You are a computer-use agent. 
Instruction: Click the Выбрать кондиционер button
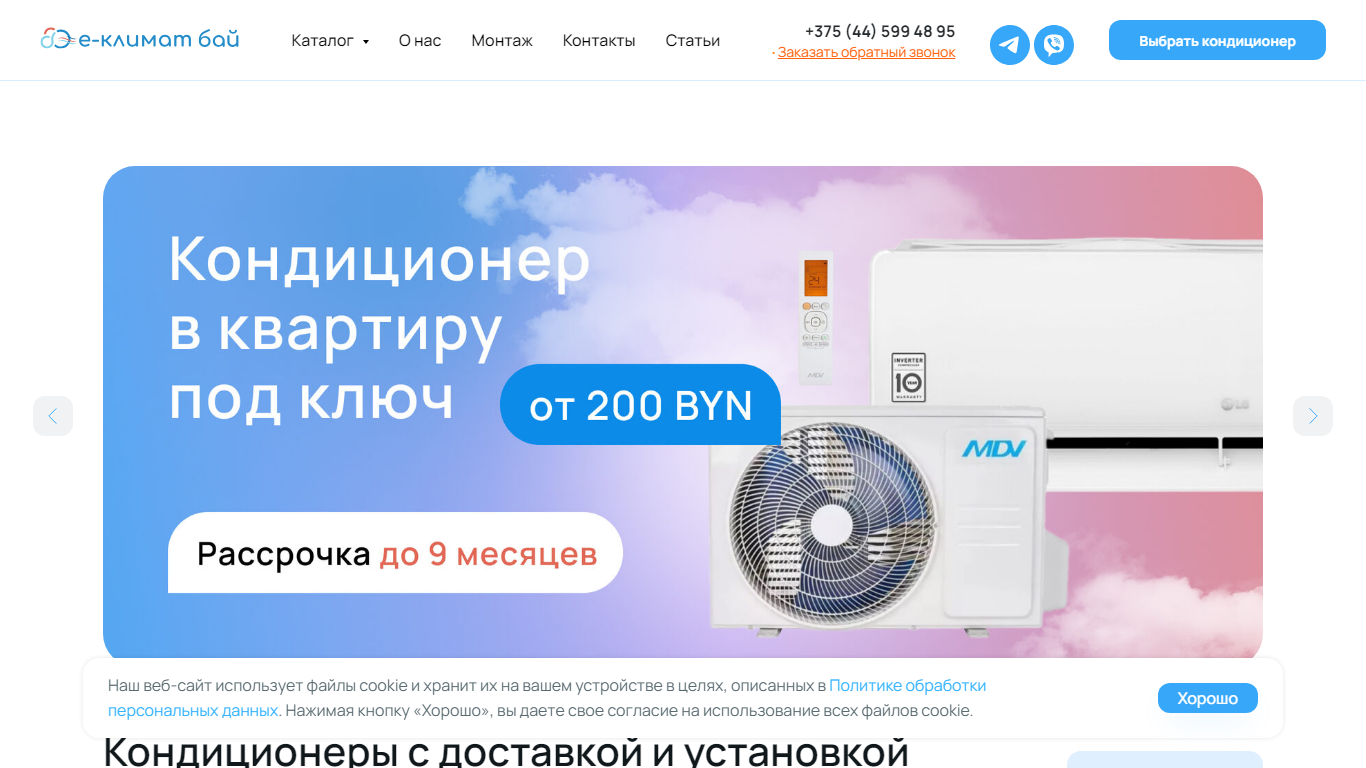1217,41
